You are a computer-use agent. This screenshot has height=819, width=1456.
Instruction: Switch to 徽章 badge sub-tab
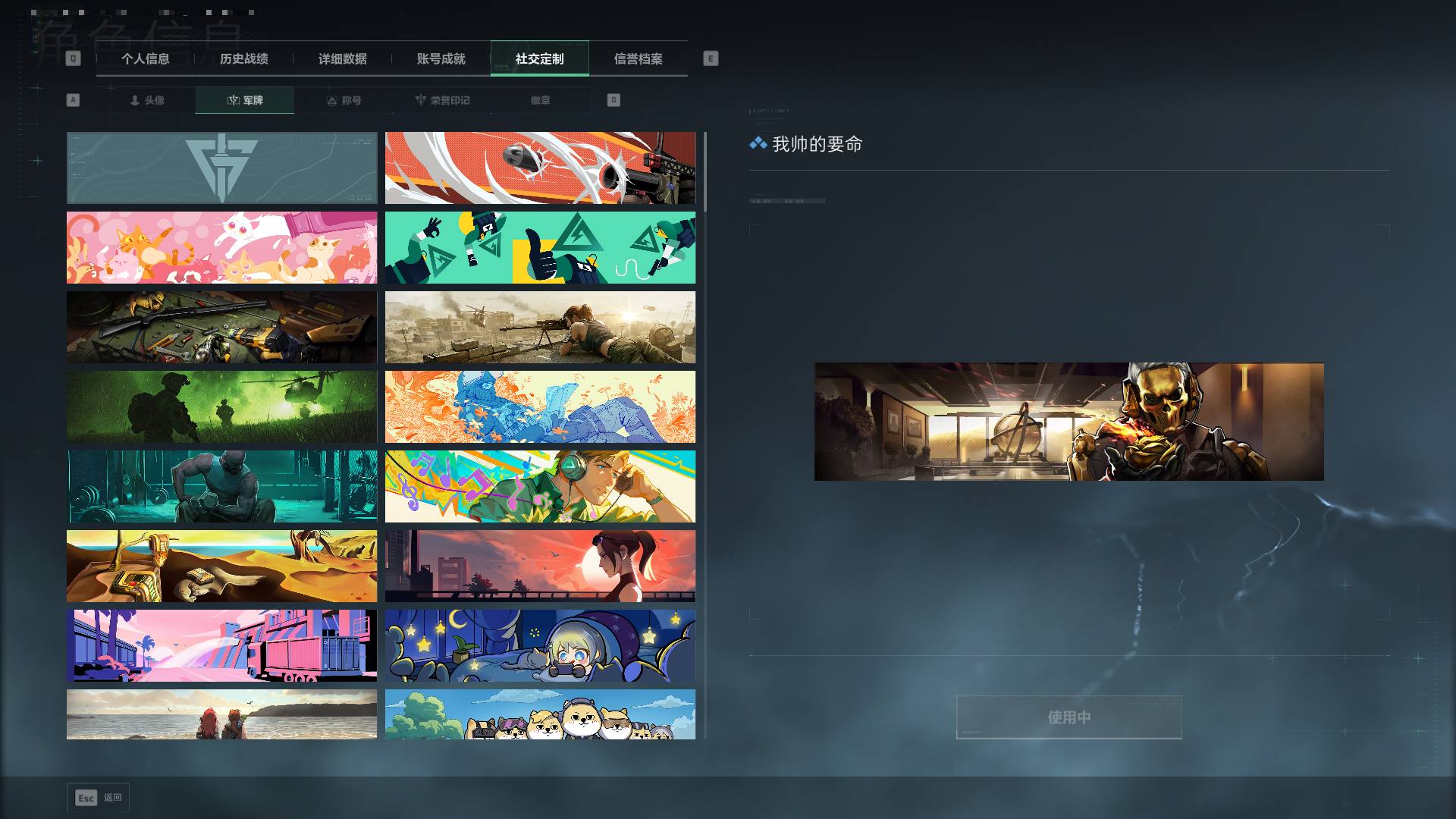(540, 100)
